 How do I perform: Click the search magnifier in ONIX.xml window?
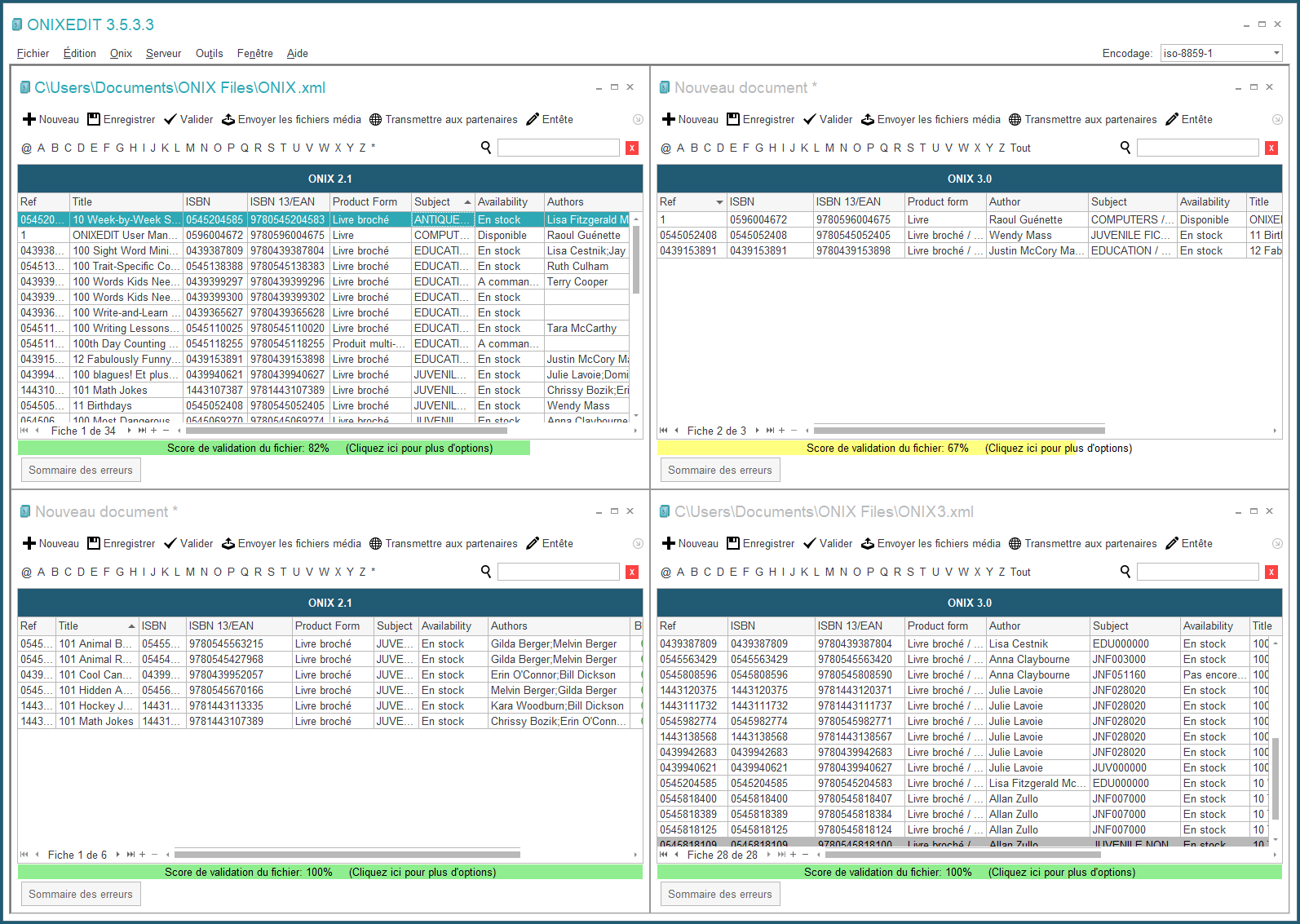click(x=486, y=148)
